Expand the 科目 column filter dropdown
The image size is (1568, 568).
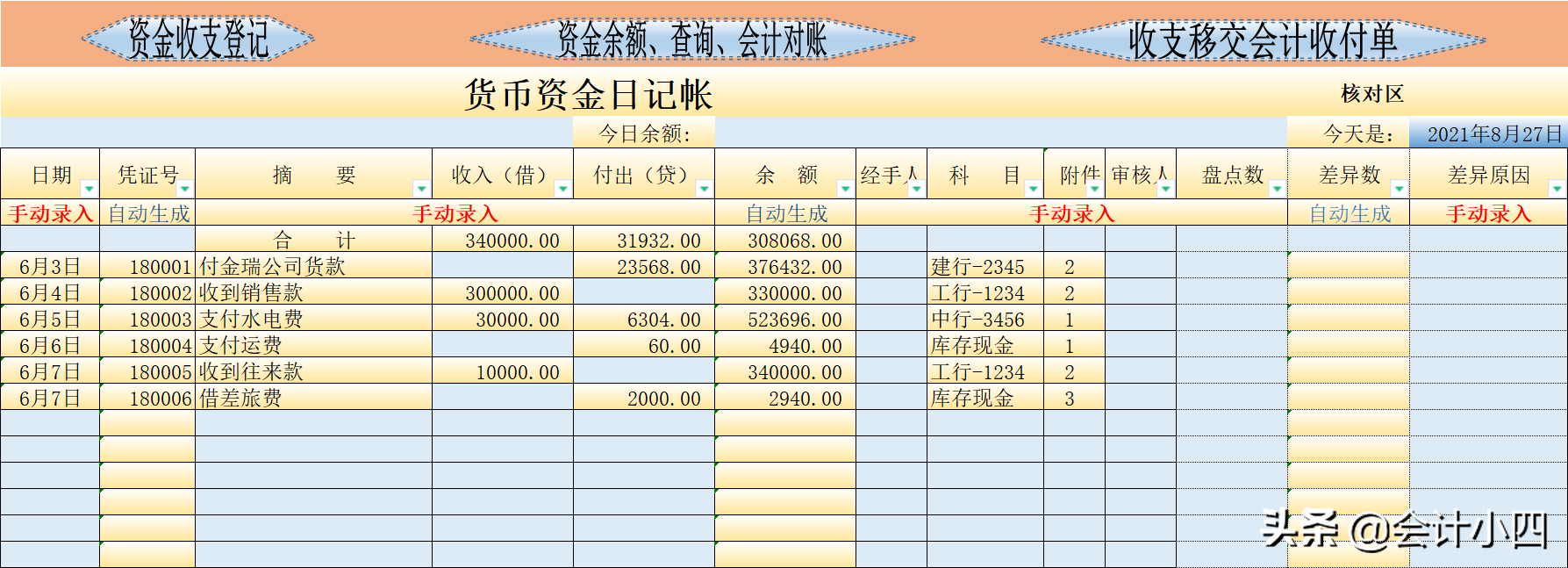pyautogui.click(x=1033, y=188)
